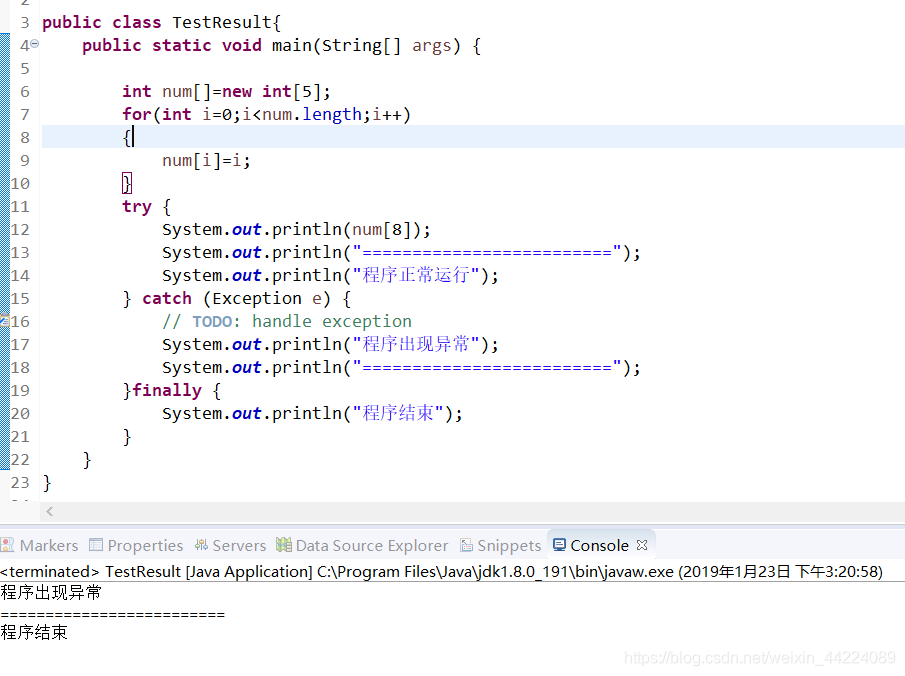
Task: Click the Properties tab icon
Action: coord(96,544)
